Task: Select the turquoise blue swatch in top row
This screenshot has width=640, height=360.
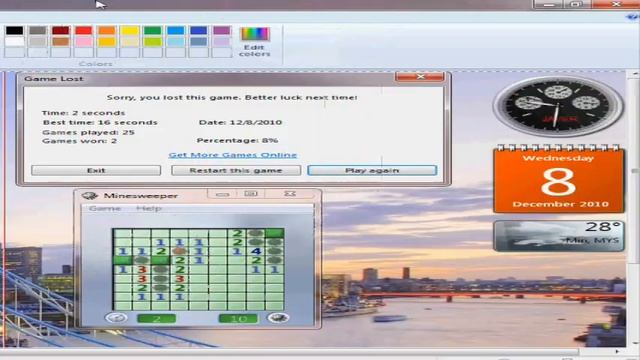Action: [176, 31]
